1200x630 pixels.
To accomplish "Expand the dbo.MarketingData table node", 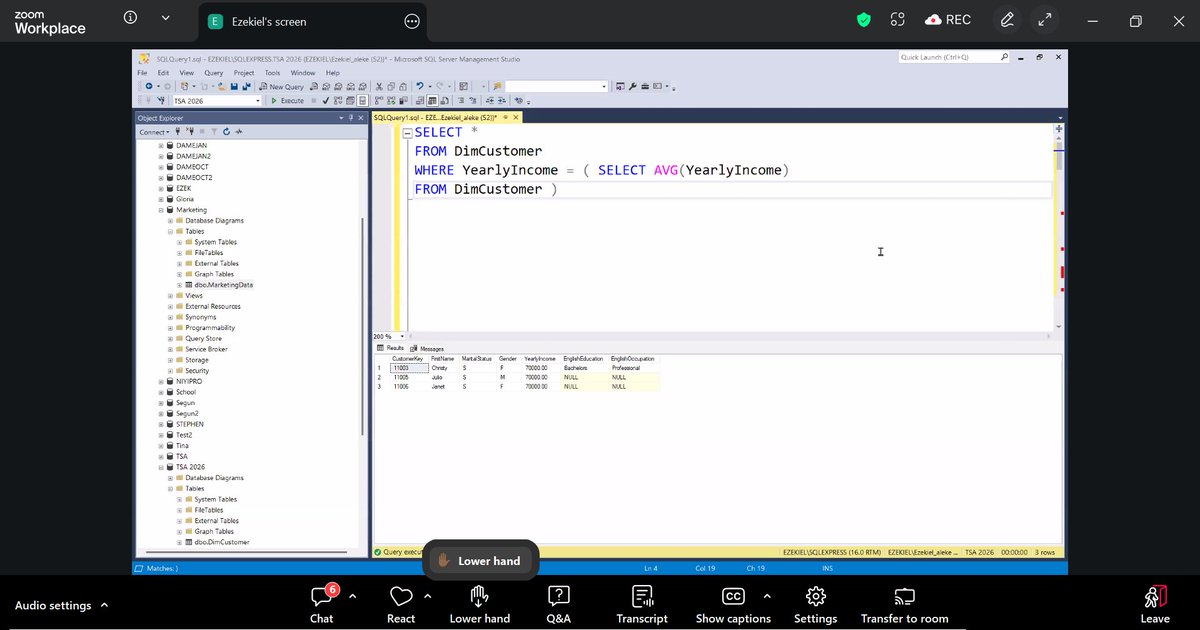I will click(x=179, y=285).
